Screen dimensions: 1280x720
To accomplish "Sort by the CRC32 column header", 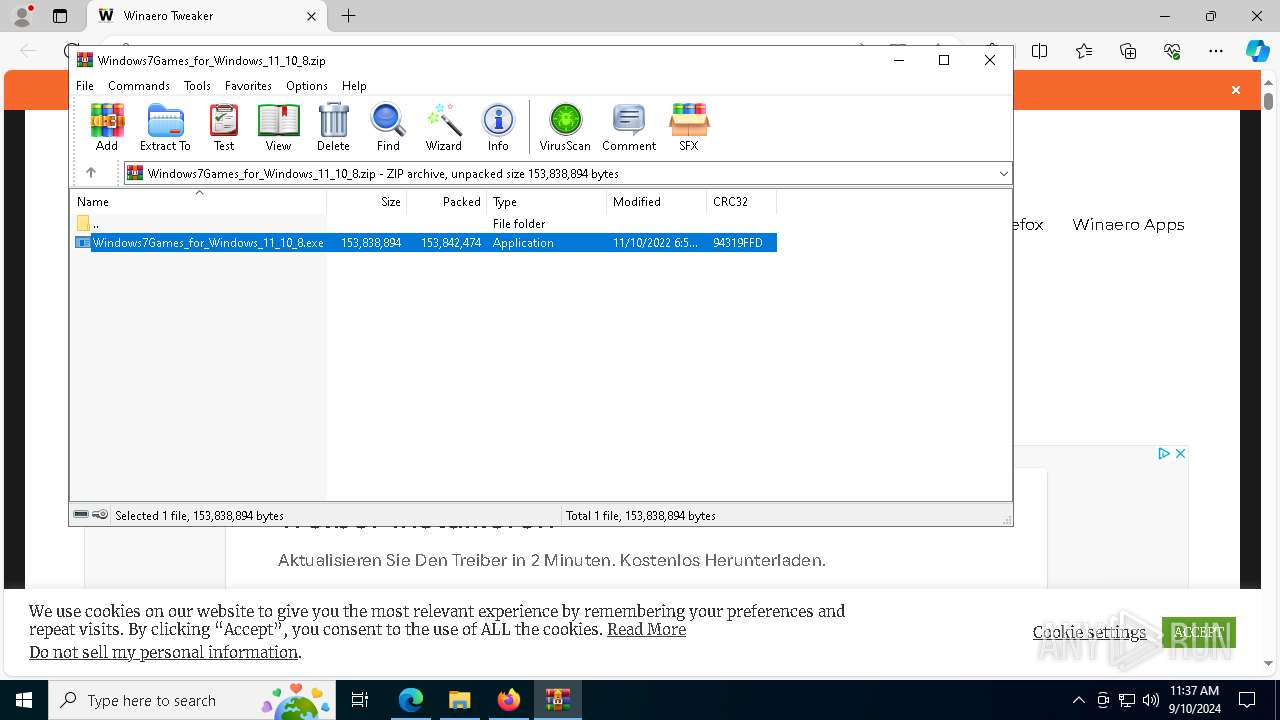I will pyautogui.click(x=742, y=202).
